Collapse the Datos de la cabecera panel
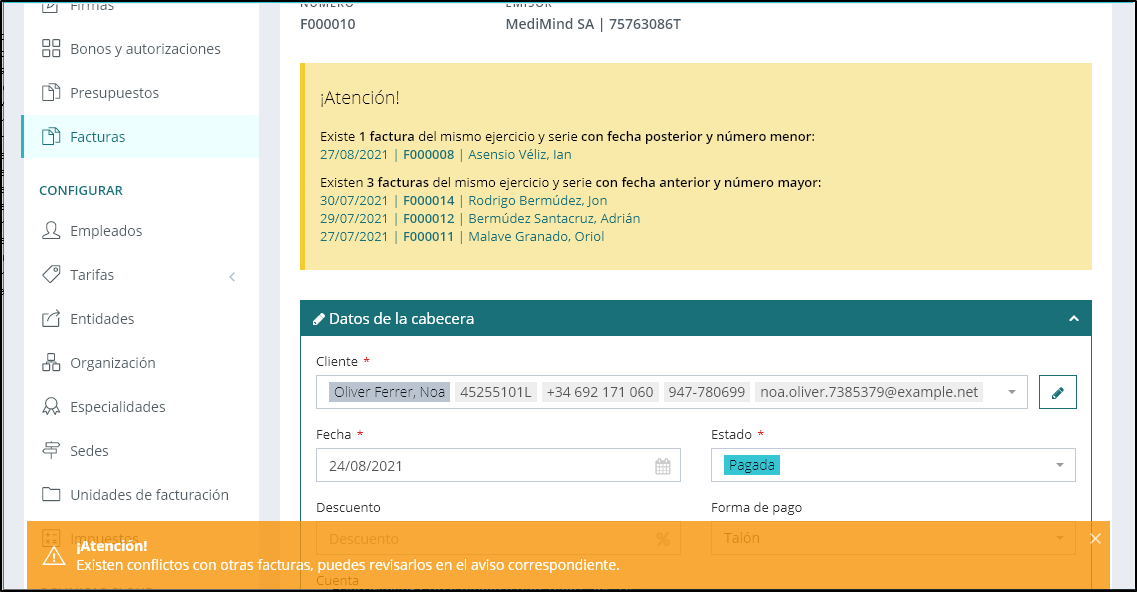The image size is (1137, 592). [x=1073, y=319]
